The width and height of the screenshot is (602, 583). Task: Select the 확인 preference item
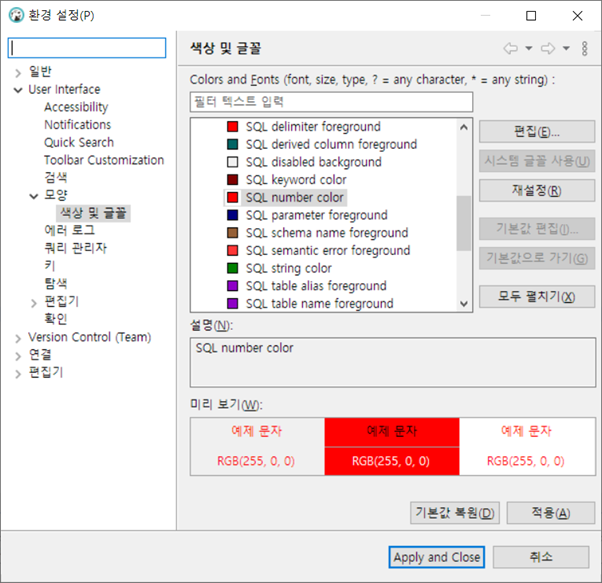(x=56, y=319)
